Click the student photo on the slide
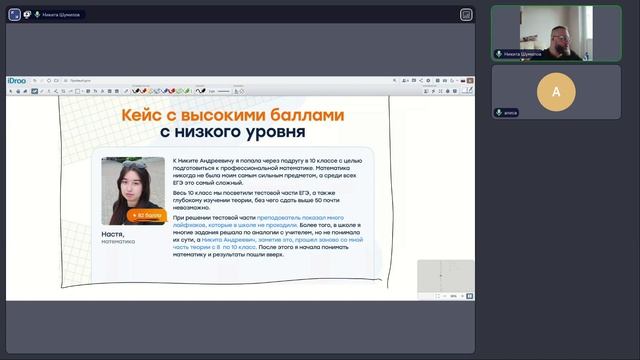 tap(133, 191)
